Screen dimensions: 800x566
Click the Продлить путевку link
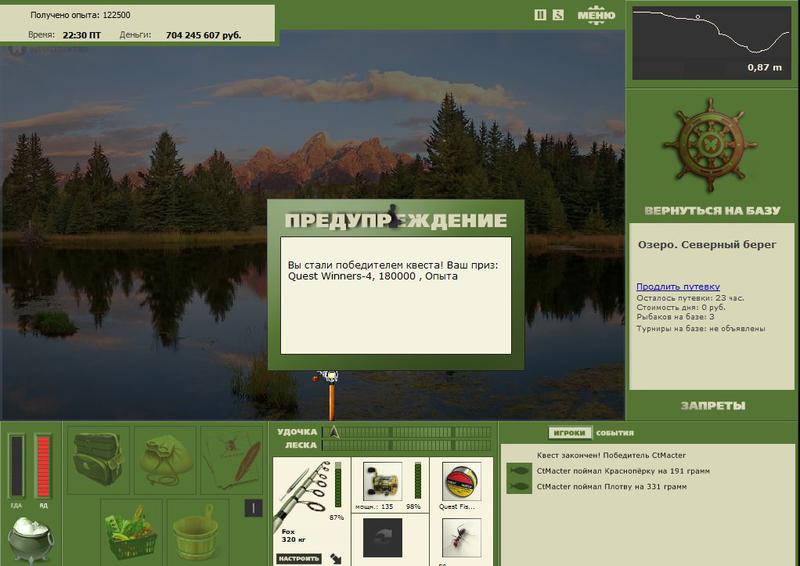click(678, 286)
